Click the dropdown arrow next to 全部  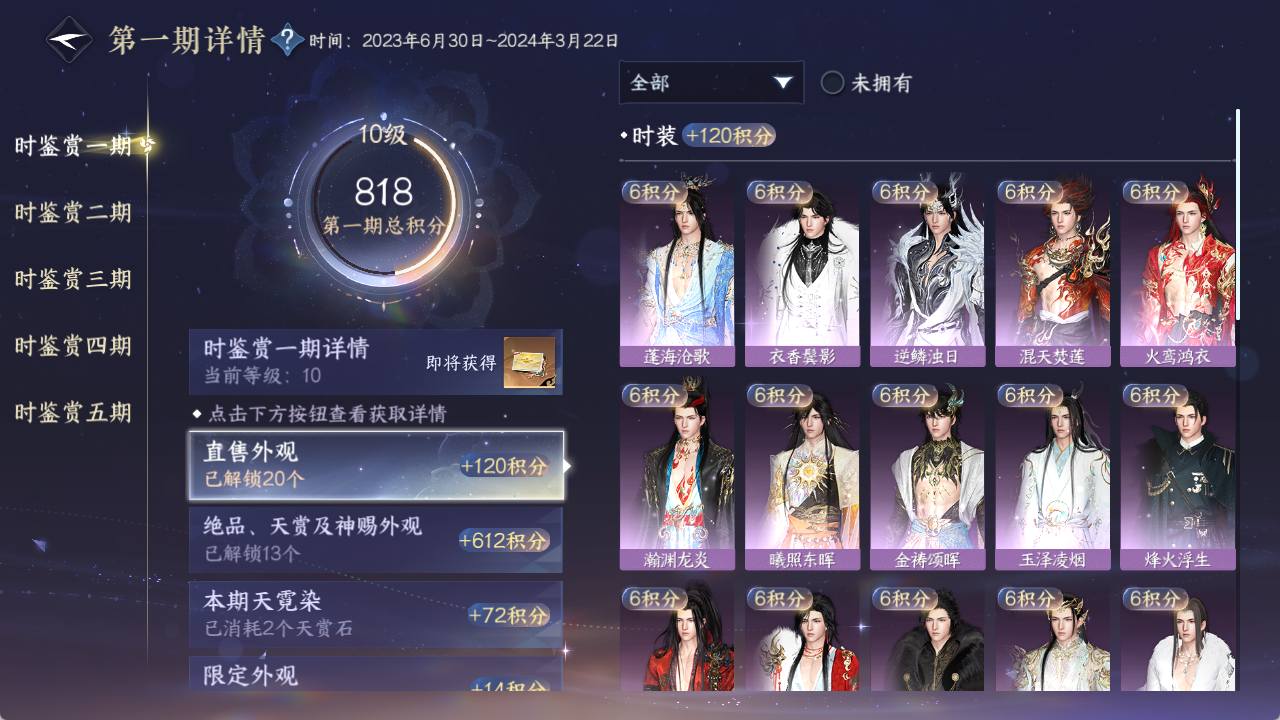pos(783,82)
